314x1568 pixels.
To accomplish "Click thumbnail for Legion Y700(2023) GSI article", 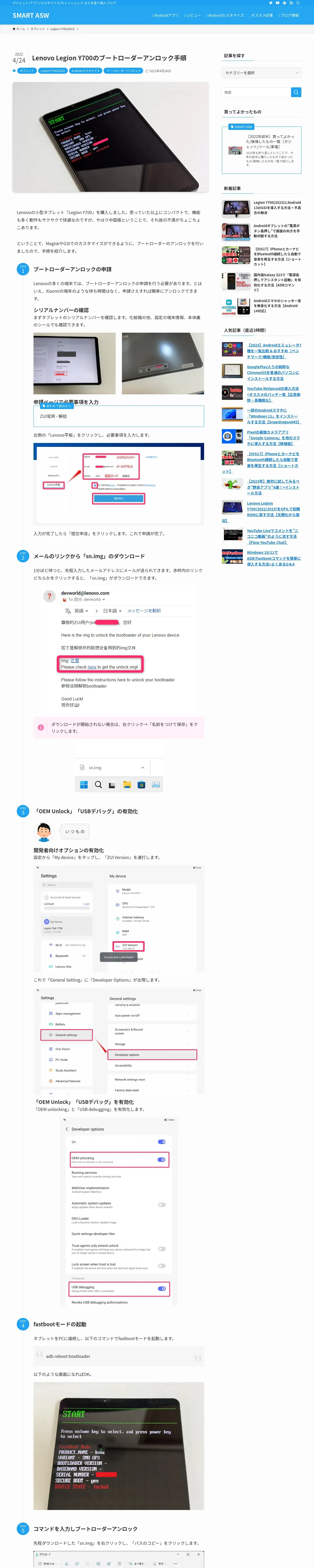I will pyautogui.click(x=236, y=209).
